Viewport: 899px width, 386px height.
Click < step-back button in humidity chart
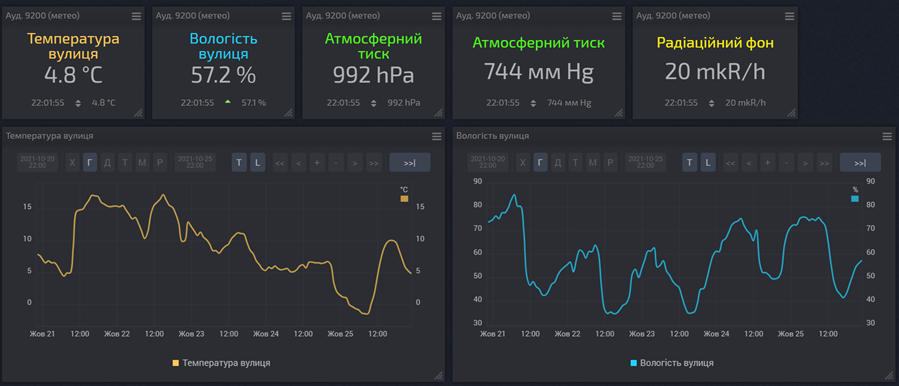[748, 163]
